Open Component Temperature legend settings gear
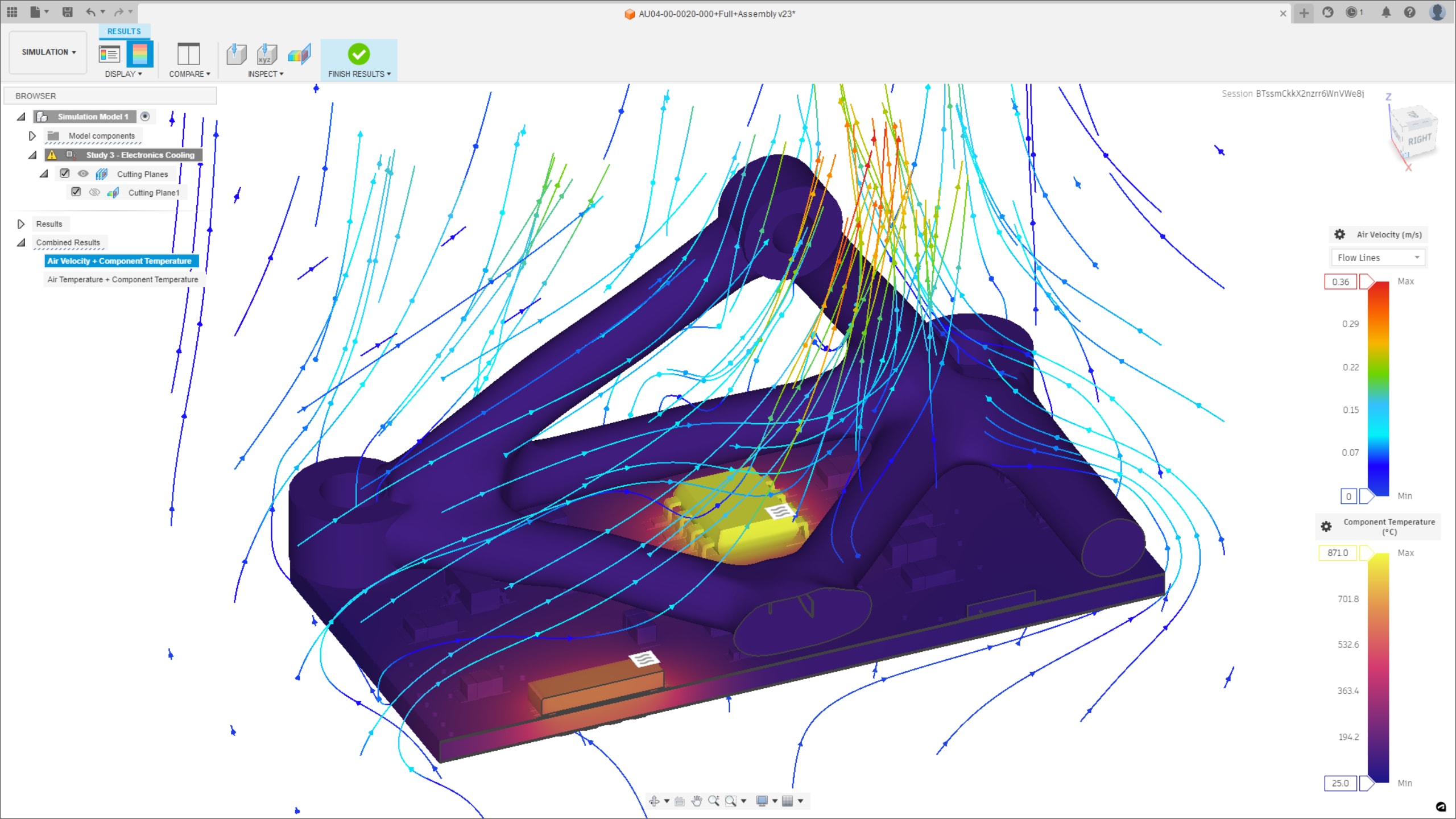The image size is (1456, 819). 1326,527
